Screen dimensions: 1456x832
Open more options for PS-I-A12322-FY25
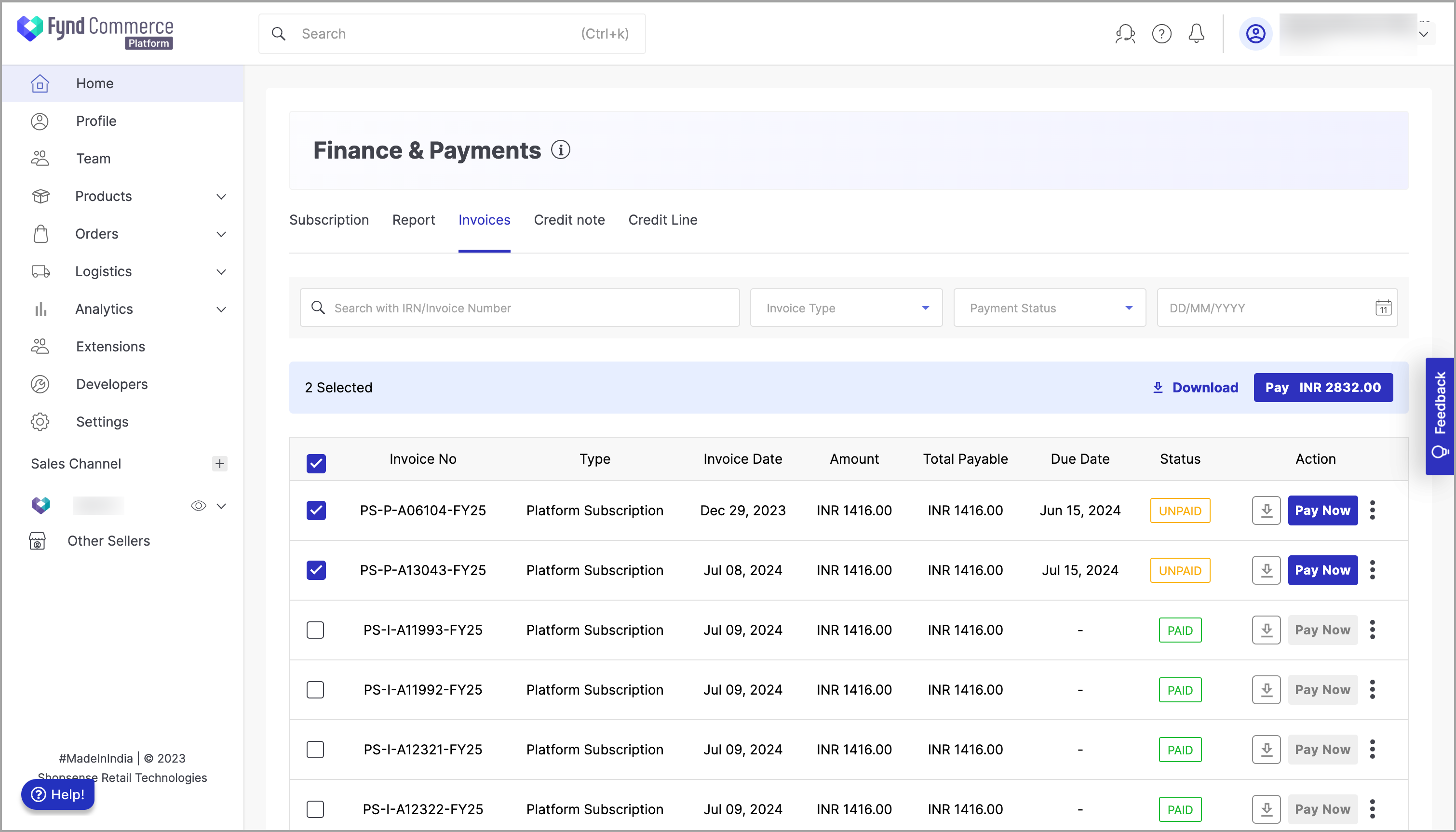click(1372, 809)
